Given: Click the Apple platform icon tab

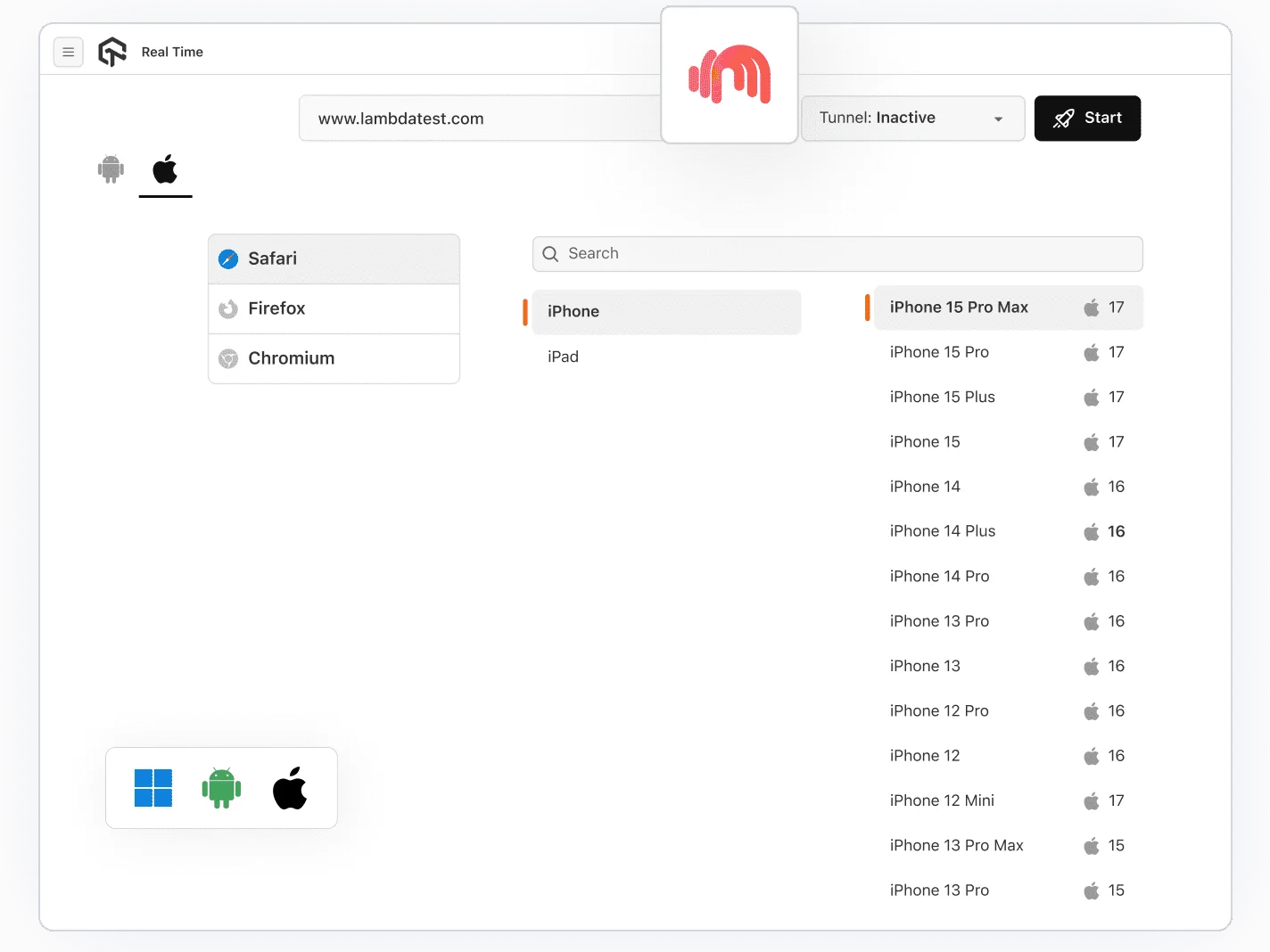Looking at the screenshot, I should tap(165, 168).
